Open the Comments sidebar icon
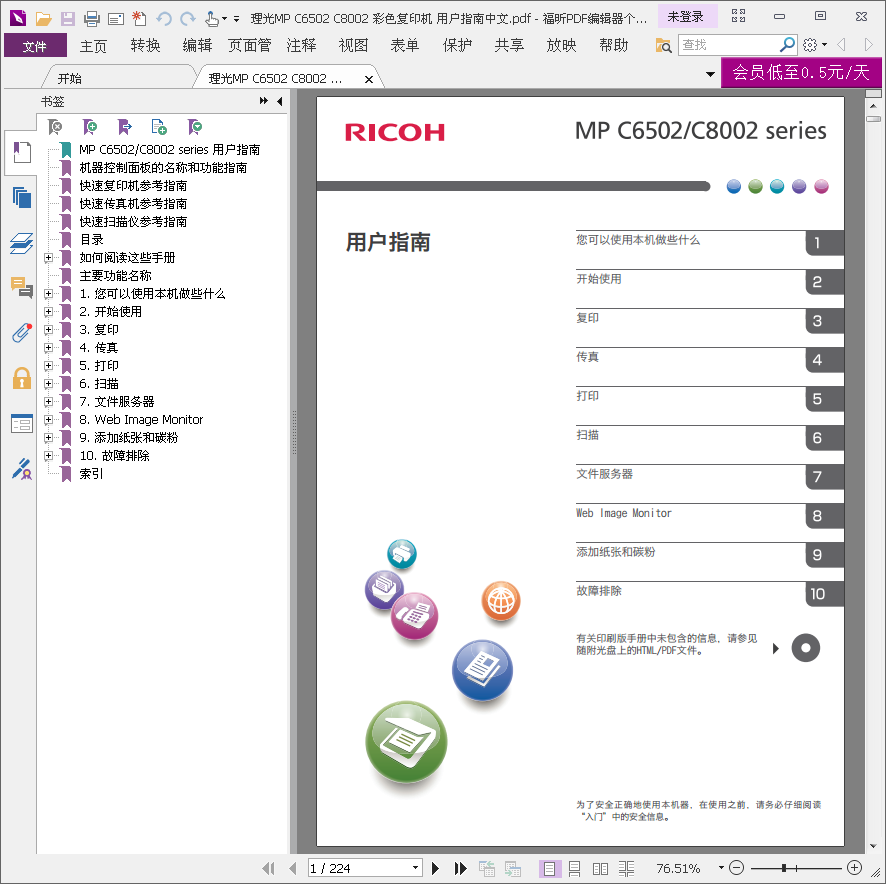The width and height of the screenshot is (886, 884). click(21, 288)
